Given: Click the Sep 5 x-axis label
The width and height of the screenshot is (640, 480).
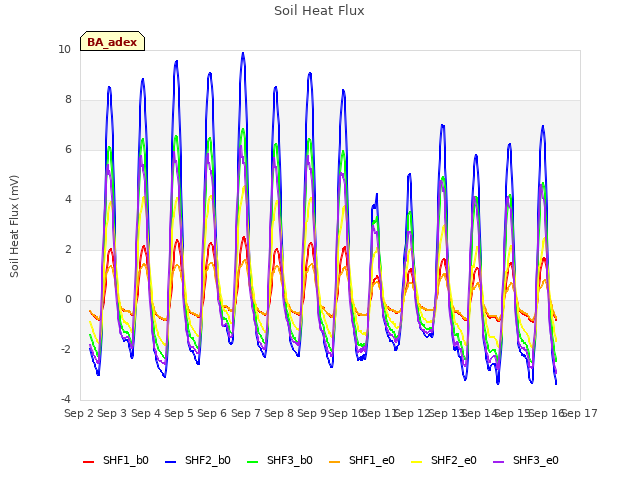Looking at the screenshot, I should (x=179, y=413).
